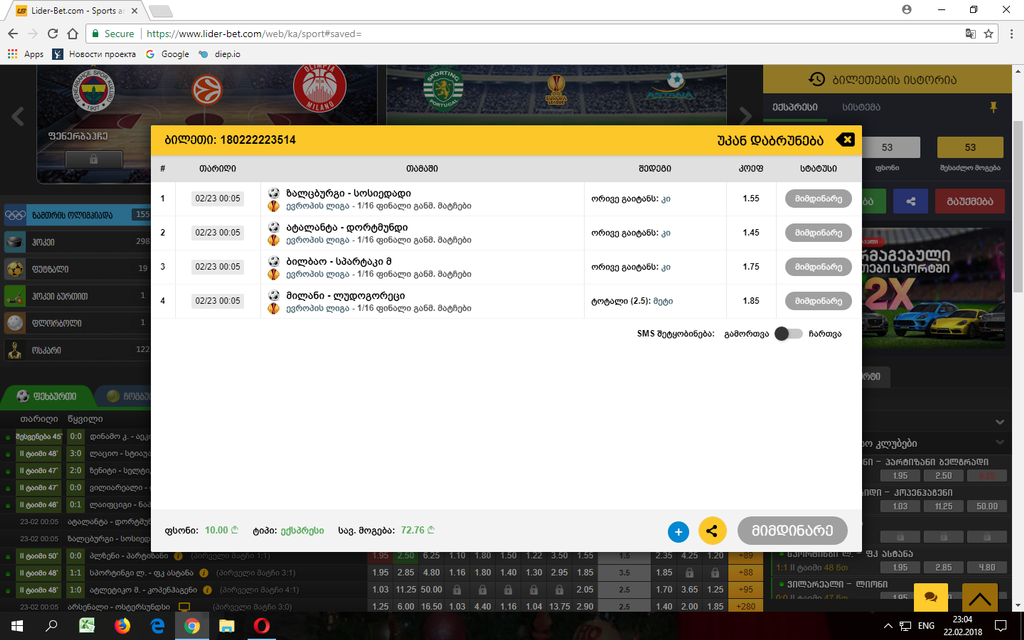Open Chrome menu three dots
Image resolution: width=1024 pixels, height=640 pixels.
pyautogui.click(x=1012, y=33)
